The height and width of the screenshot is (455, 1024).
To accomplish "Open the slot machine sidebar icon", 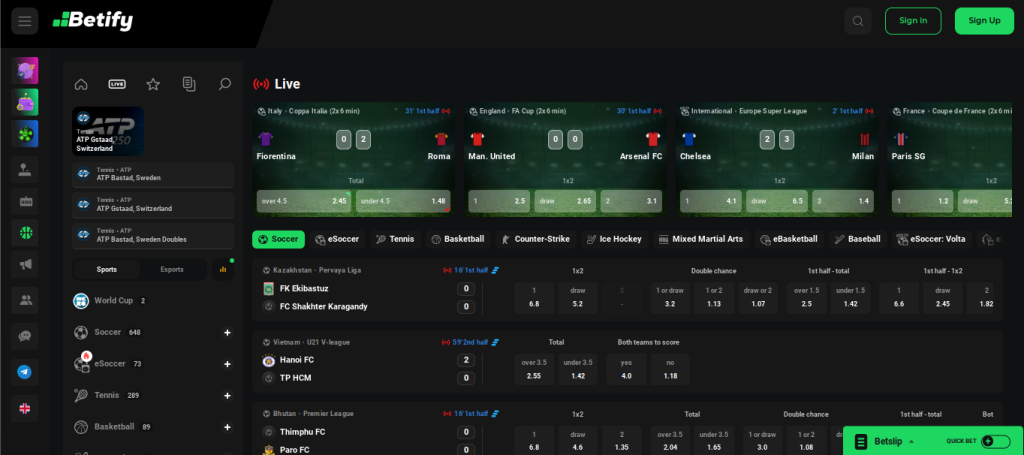I will click(x=25, y=202).
